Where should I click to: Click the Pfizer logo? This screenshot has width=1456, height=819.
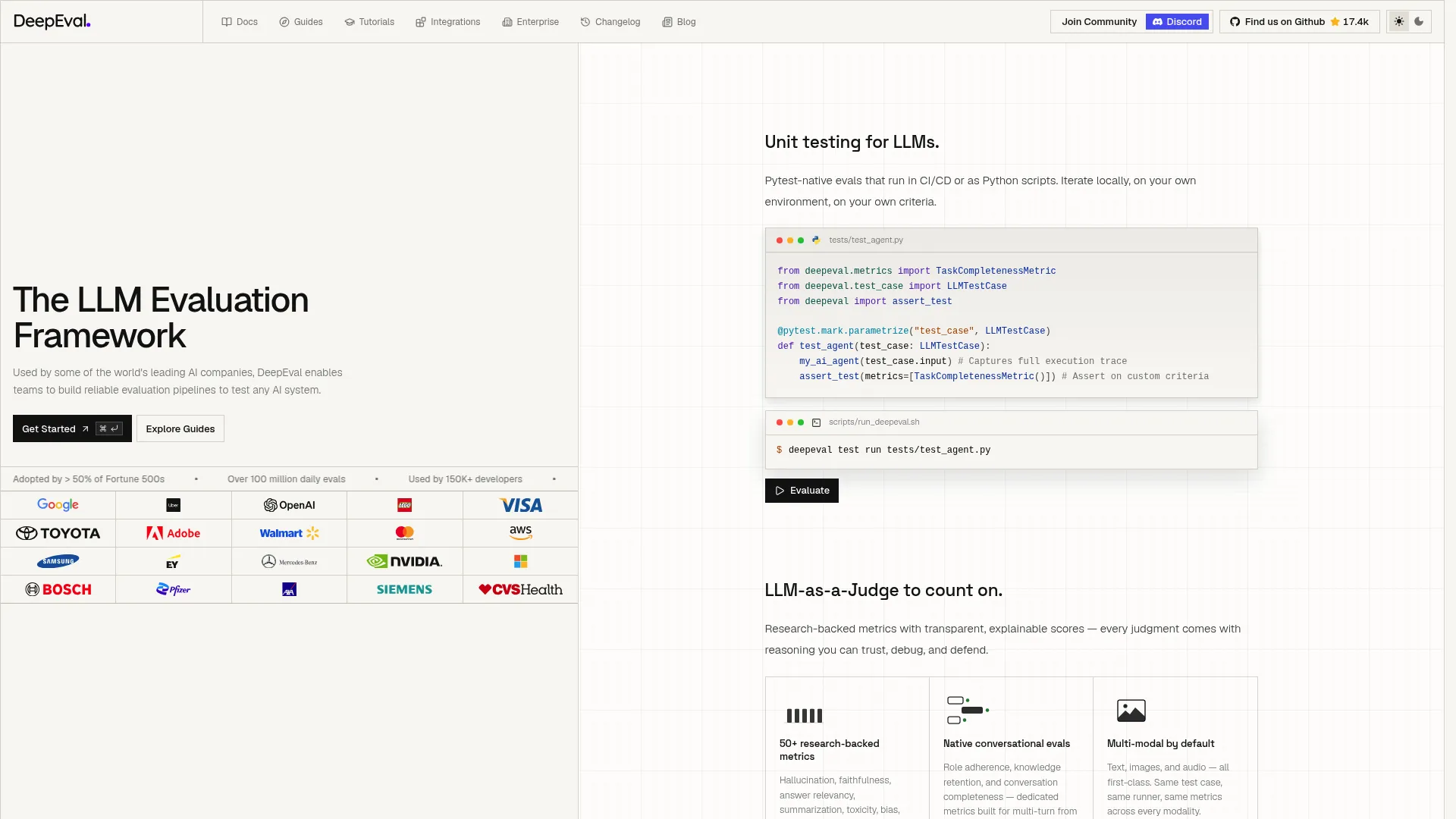[x=174, y=589]
